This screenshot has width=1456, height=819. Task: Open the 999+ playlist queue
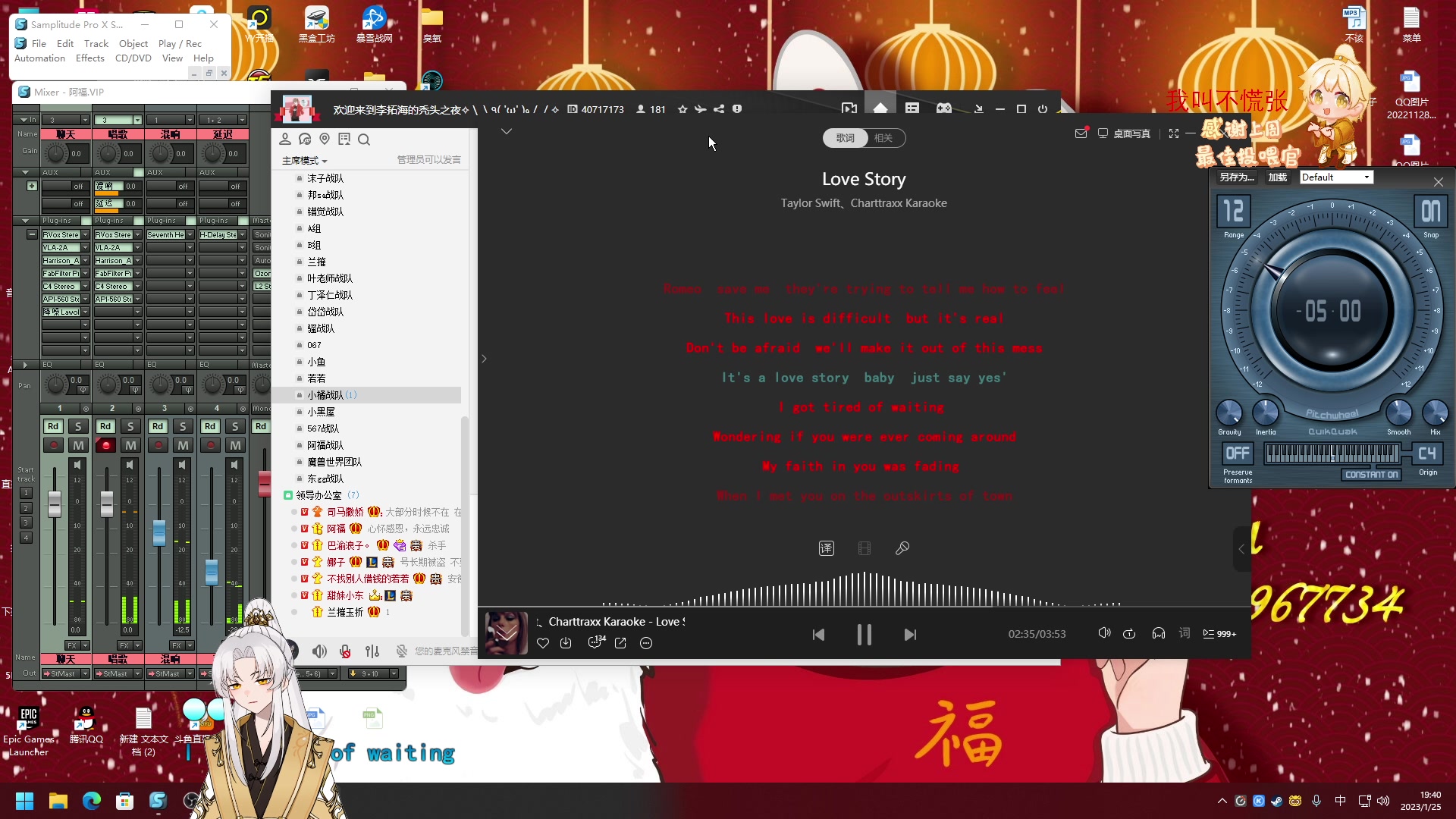tap(1219, 634)
